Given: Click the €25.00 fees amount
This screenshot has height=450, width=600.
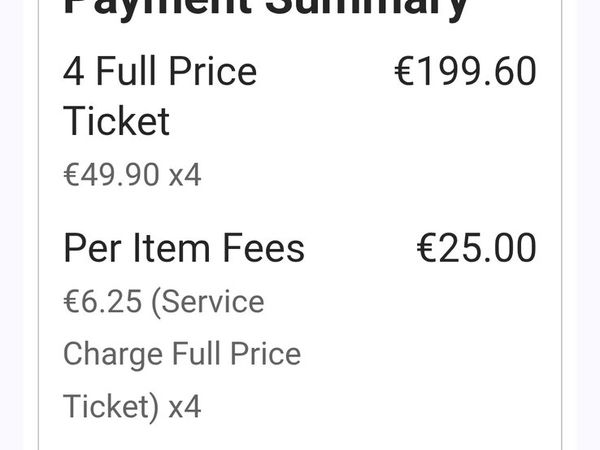Looking at the screenshot, I should [476, 248].
